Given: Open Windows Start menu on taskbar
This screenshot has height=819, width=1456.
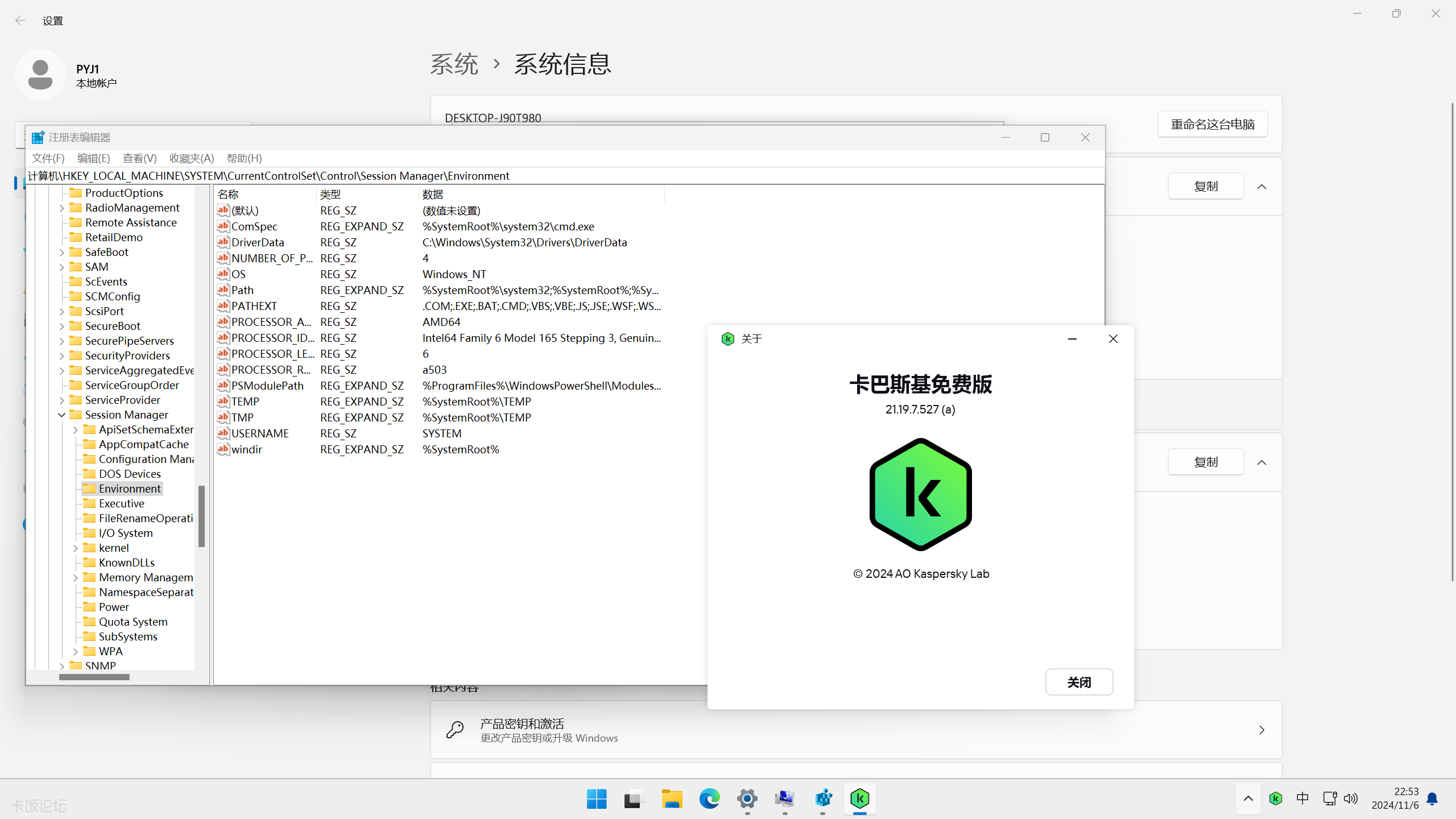Looking at the screenshot, I should tap(597, 799).
